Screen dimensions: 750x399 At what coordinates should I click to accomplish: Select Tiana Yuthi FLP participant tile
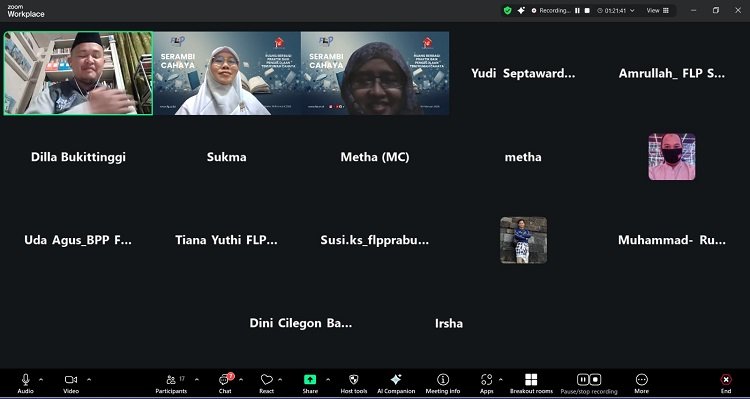click(227, 240)
